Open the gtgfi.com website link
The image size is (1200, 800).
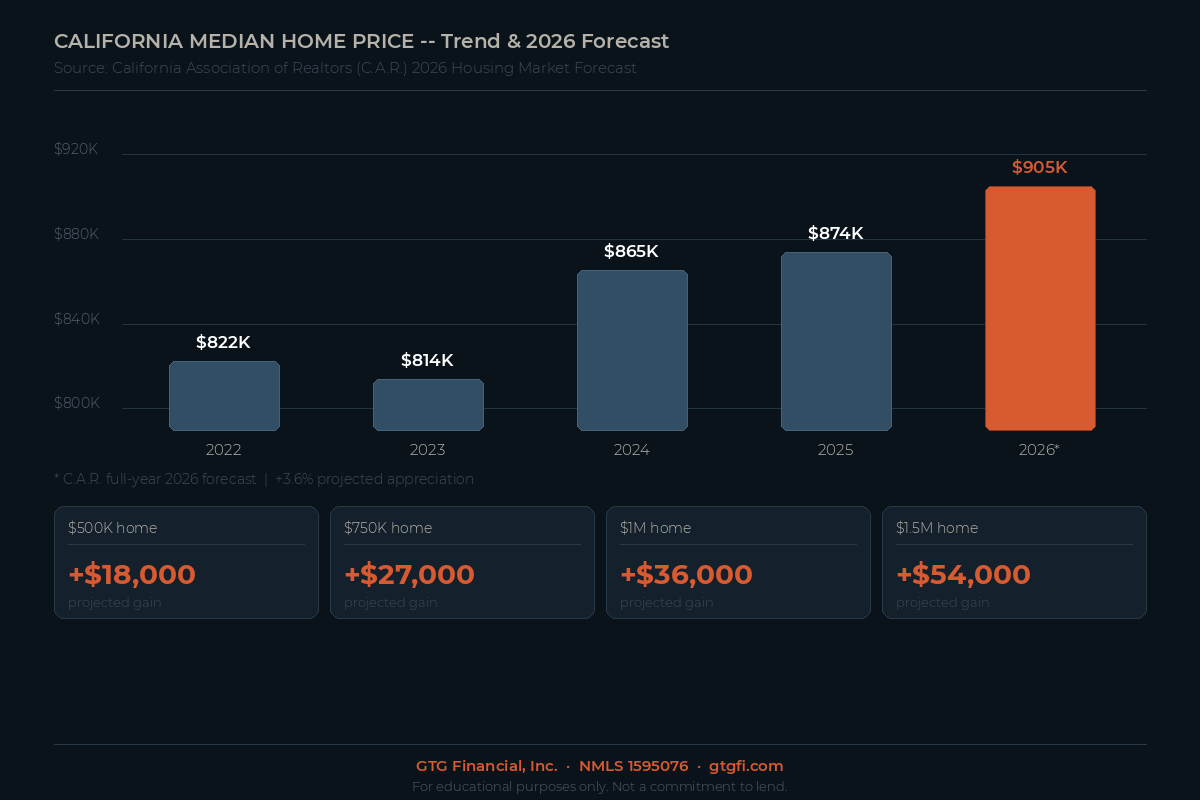[746, 766]
